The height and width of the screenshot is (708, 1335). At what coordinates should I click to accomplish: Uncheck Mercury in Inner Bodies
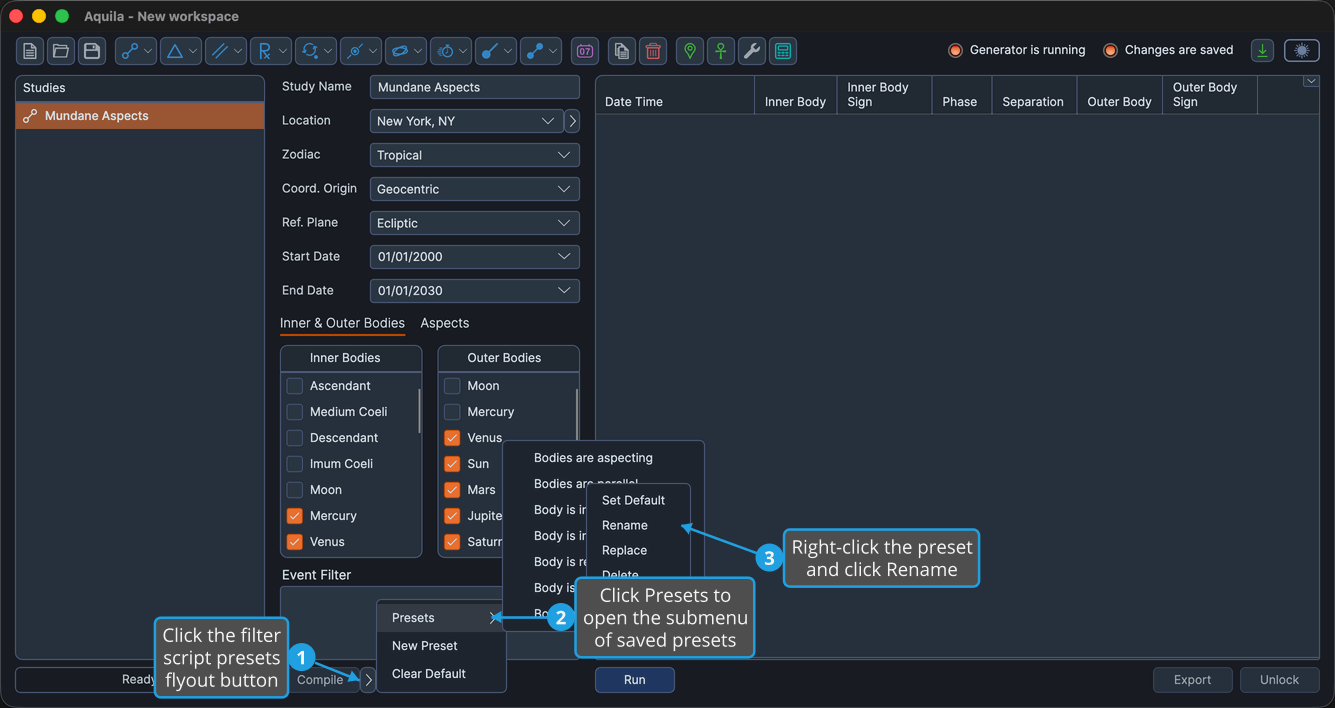coord(294,516)
